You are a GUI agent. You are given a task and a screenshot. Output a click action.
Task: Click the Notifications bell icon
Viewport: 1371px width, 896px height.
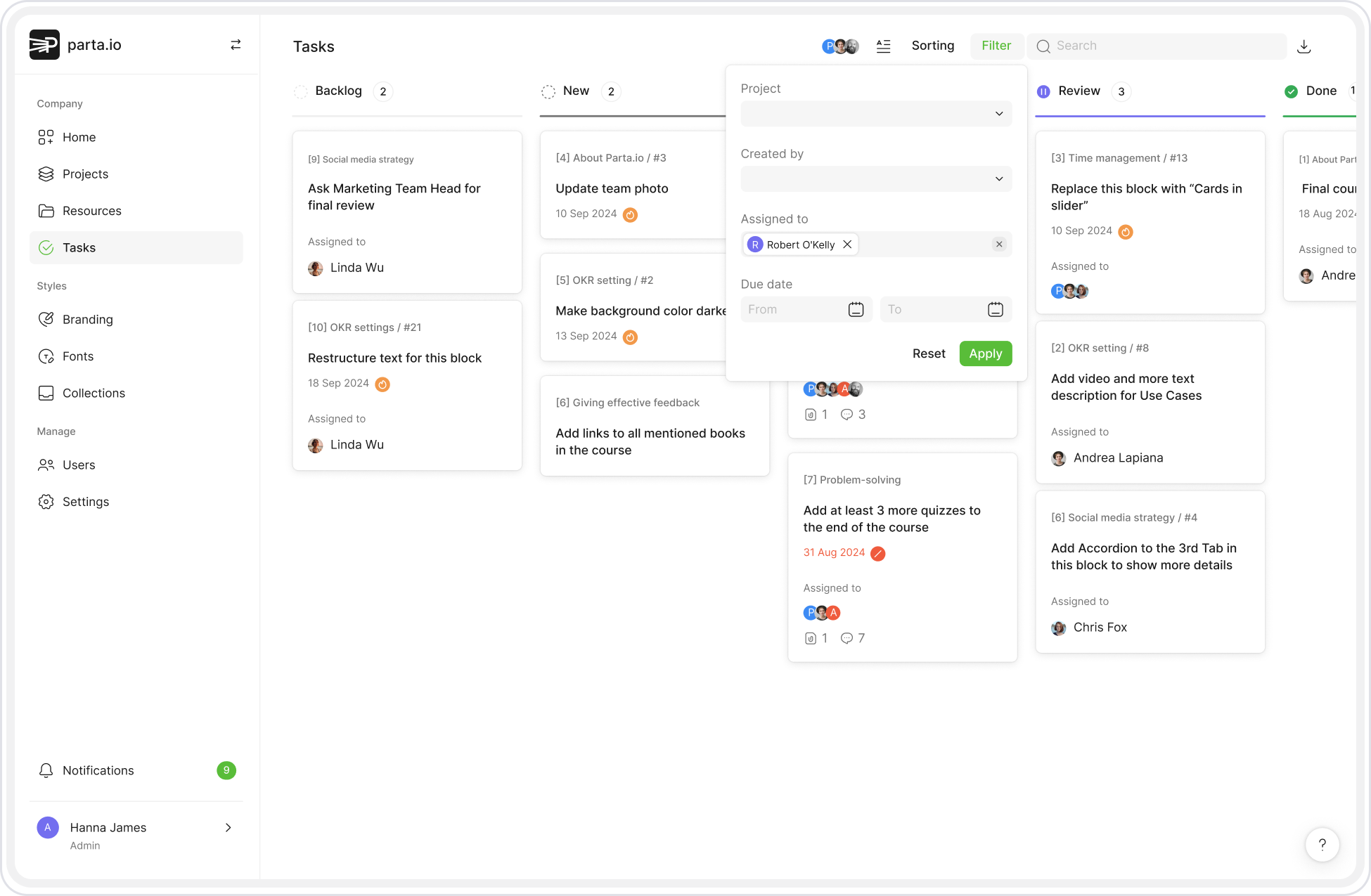pos(46,770)
